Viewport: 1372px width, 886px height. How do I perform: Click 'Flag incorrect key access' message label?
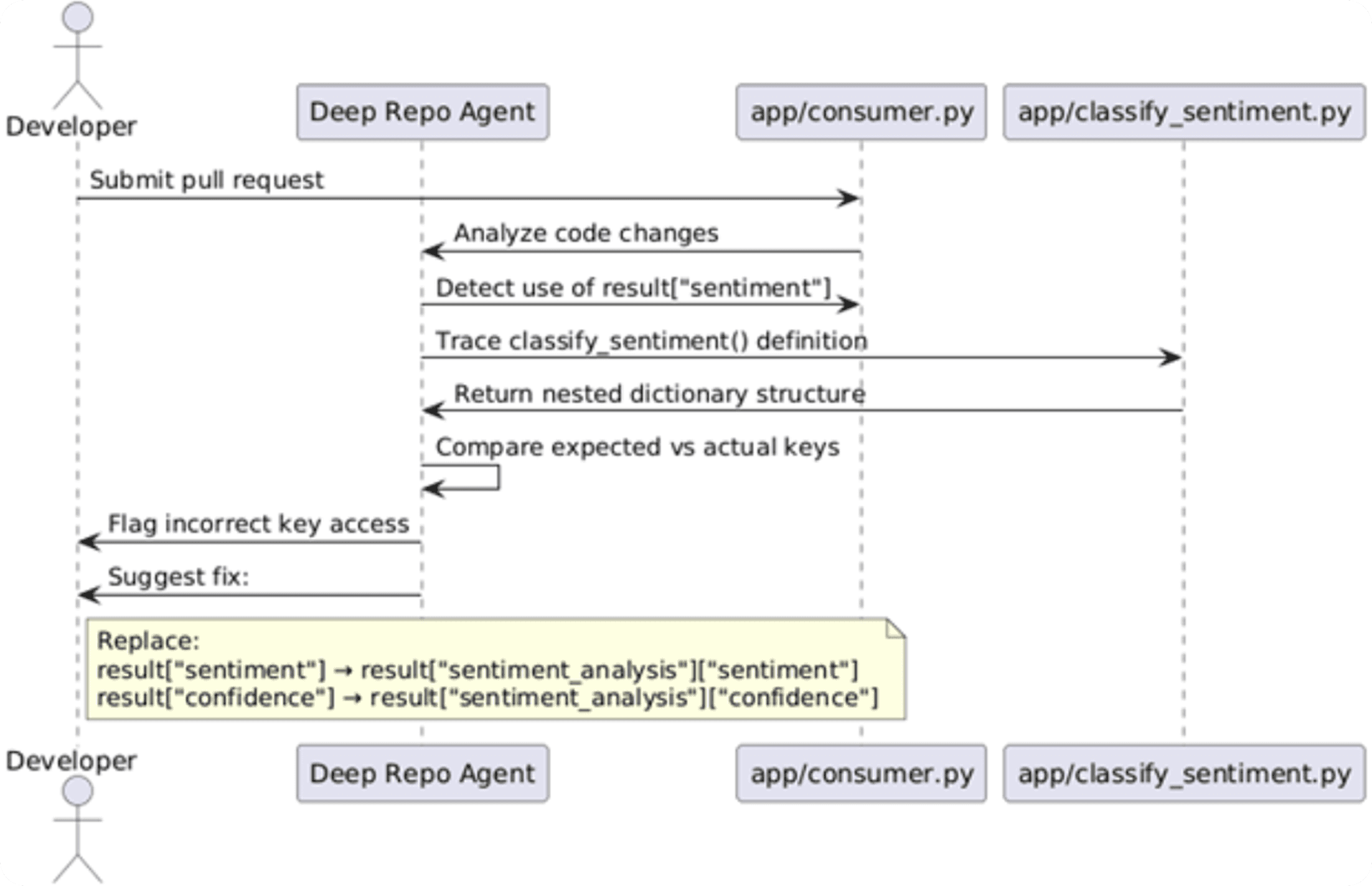click(x=258, y=524)
